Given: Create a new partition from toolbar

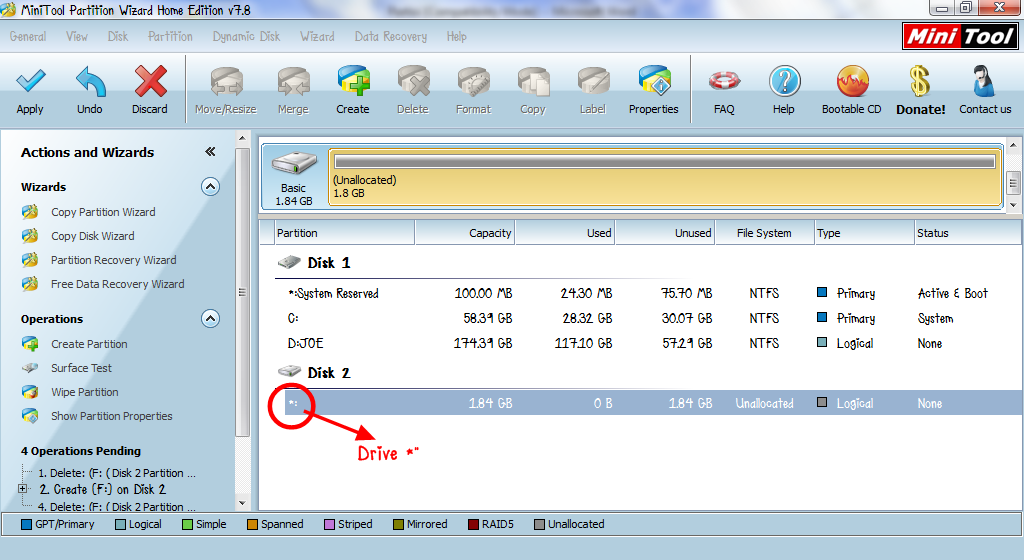Looking at the screenshot, I should (x=353, y=91).
